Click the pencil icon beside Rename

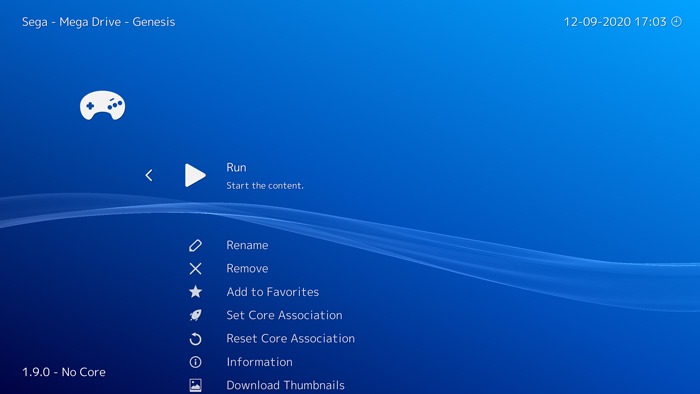coord(195,245)
